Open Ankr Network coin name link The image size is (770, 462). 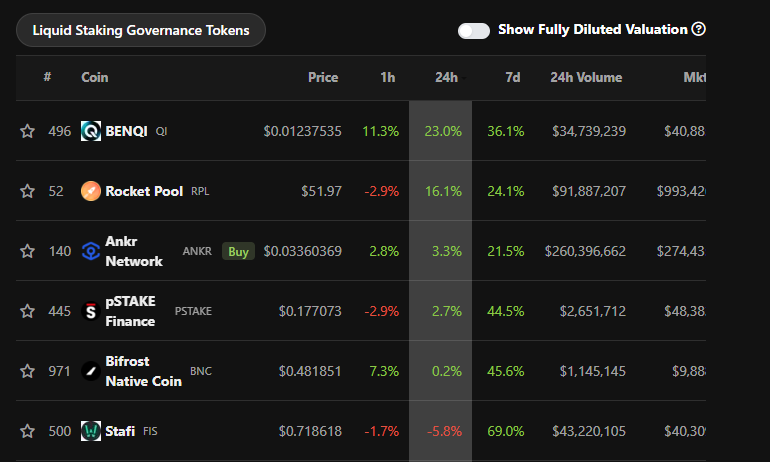pos(134,251)
